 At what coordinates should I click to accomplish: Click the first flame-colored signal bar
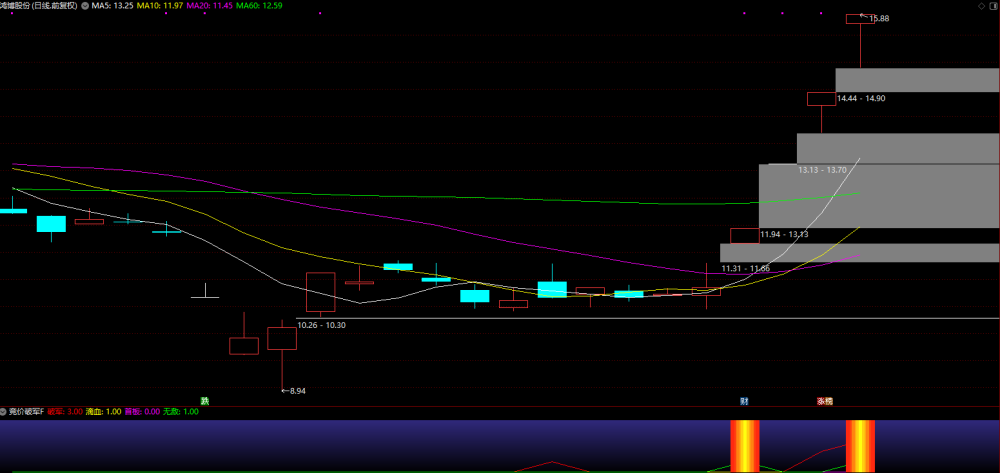[745, 446]
